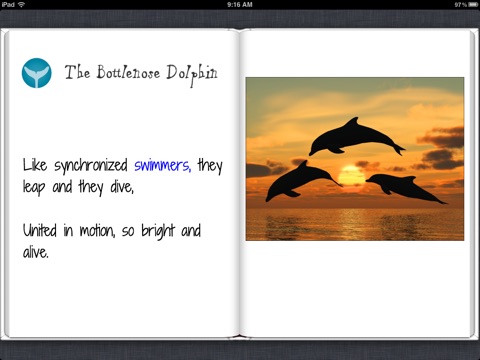Screen dimensions: 480x360
Task: Open the dolphins sunset picture
Action: coord(355,159)
